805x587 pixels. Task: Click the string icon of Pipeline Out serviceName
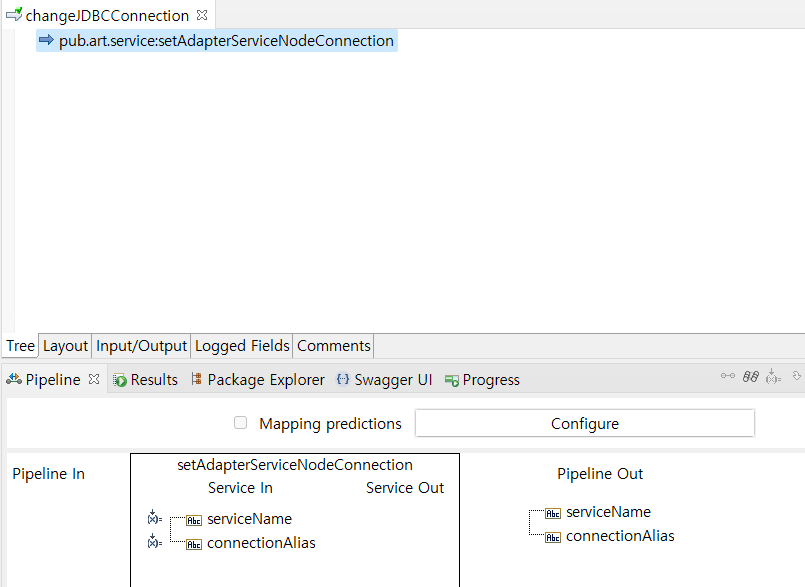tap(552, 513)
